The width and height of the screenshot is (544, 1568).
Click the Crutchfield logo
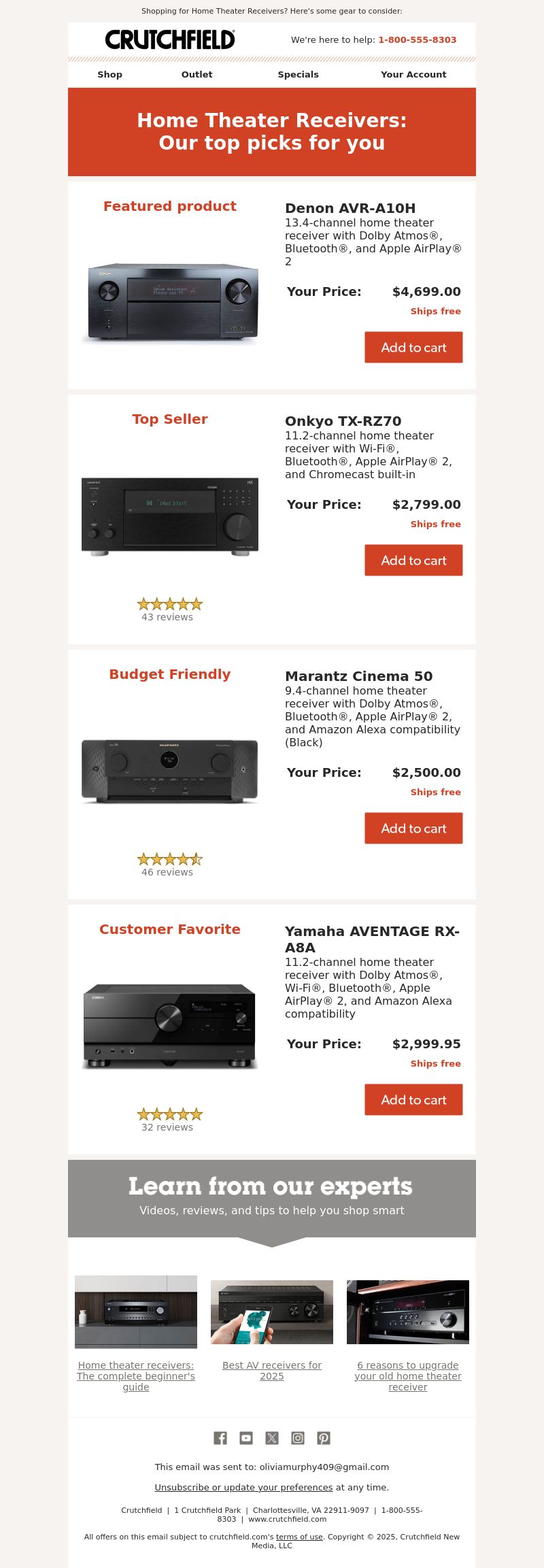[170, 39]
